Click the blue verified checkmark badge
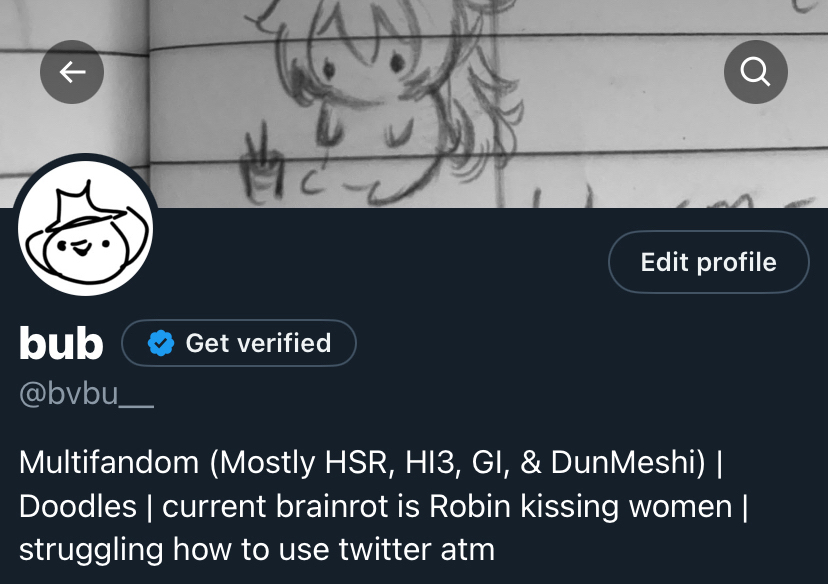828x584 pixels. (x=161, y=343)
